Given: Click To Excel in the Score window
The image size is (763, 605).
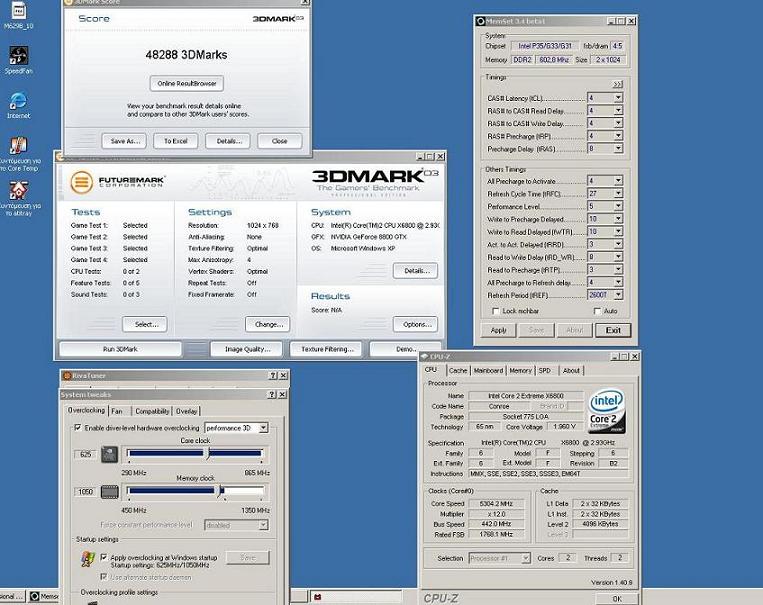Looking at the screenshot, I should (176, 141).
